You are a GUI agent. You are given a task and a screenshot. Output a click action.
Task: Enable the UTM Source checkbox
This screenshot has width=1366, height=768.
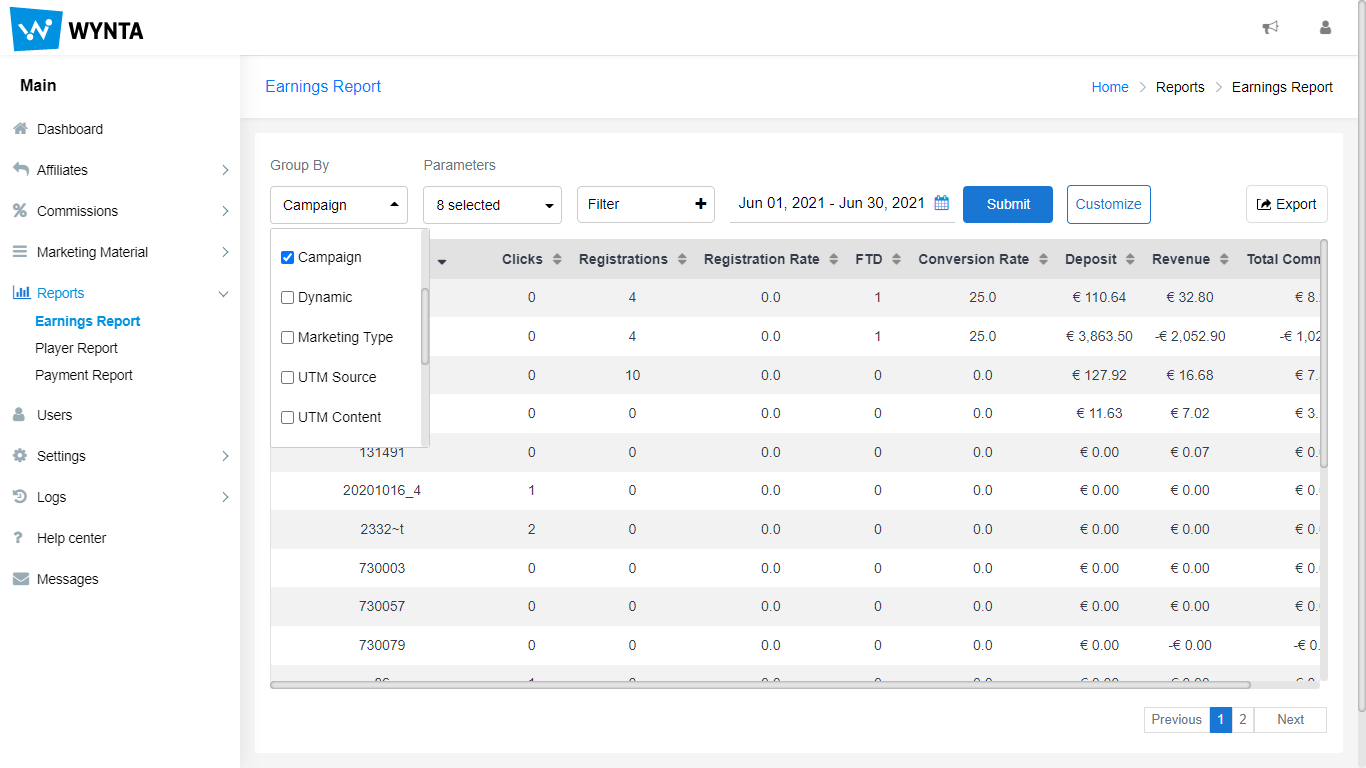[x=288, y=377]
